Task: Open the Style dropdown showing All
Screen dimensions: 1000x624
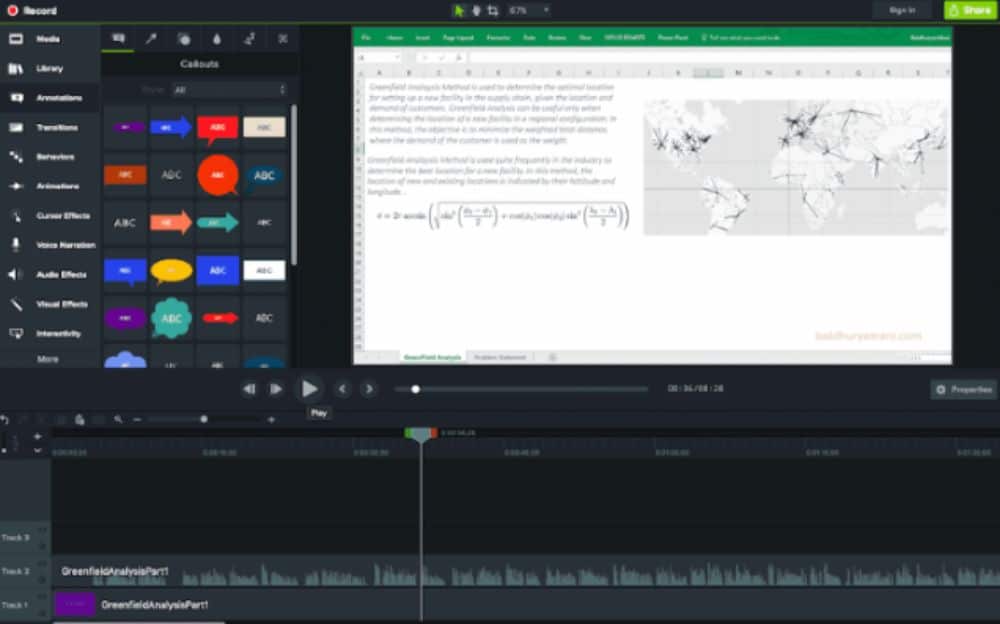Action: pos(230,90)
